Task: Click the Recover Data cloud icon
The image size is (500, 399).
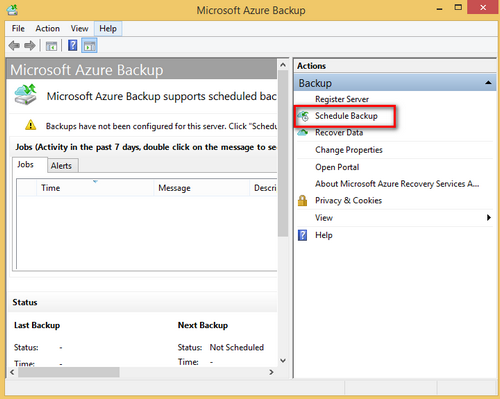Action: pos(303,133)
